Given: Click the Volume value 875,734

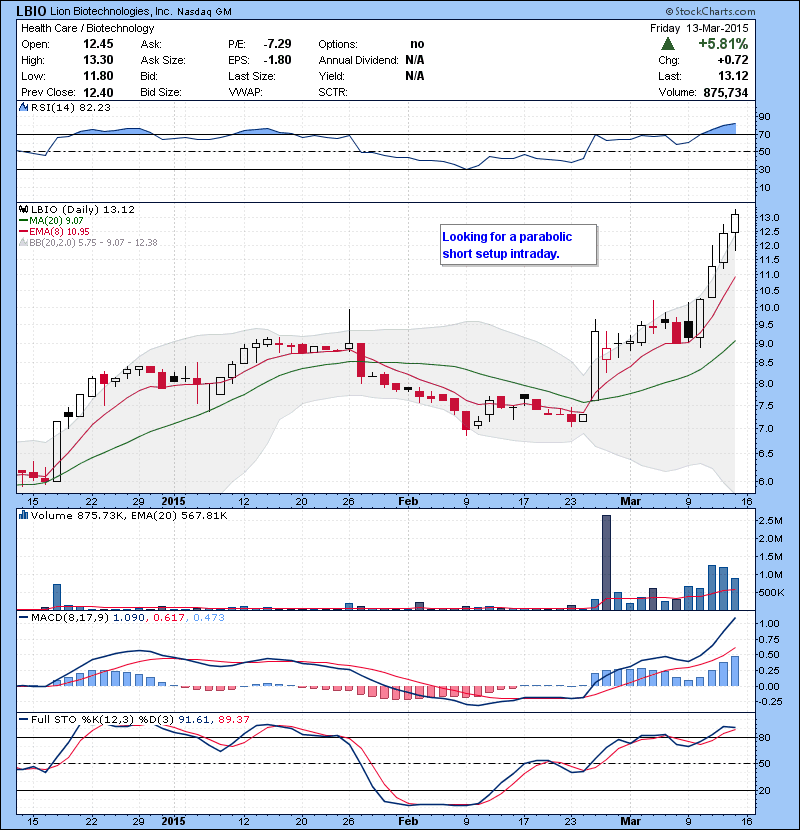Looking at the screenshot, I should pos(725,92).
